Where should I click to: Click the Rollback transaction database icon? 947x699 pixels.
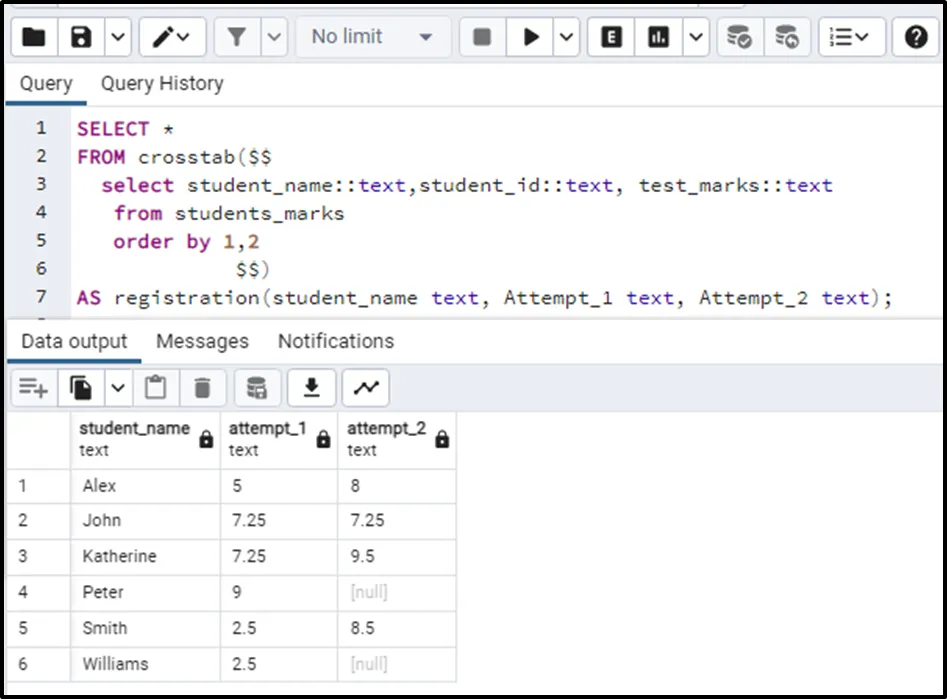pyautogui.click(x=787, y=37)
